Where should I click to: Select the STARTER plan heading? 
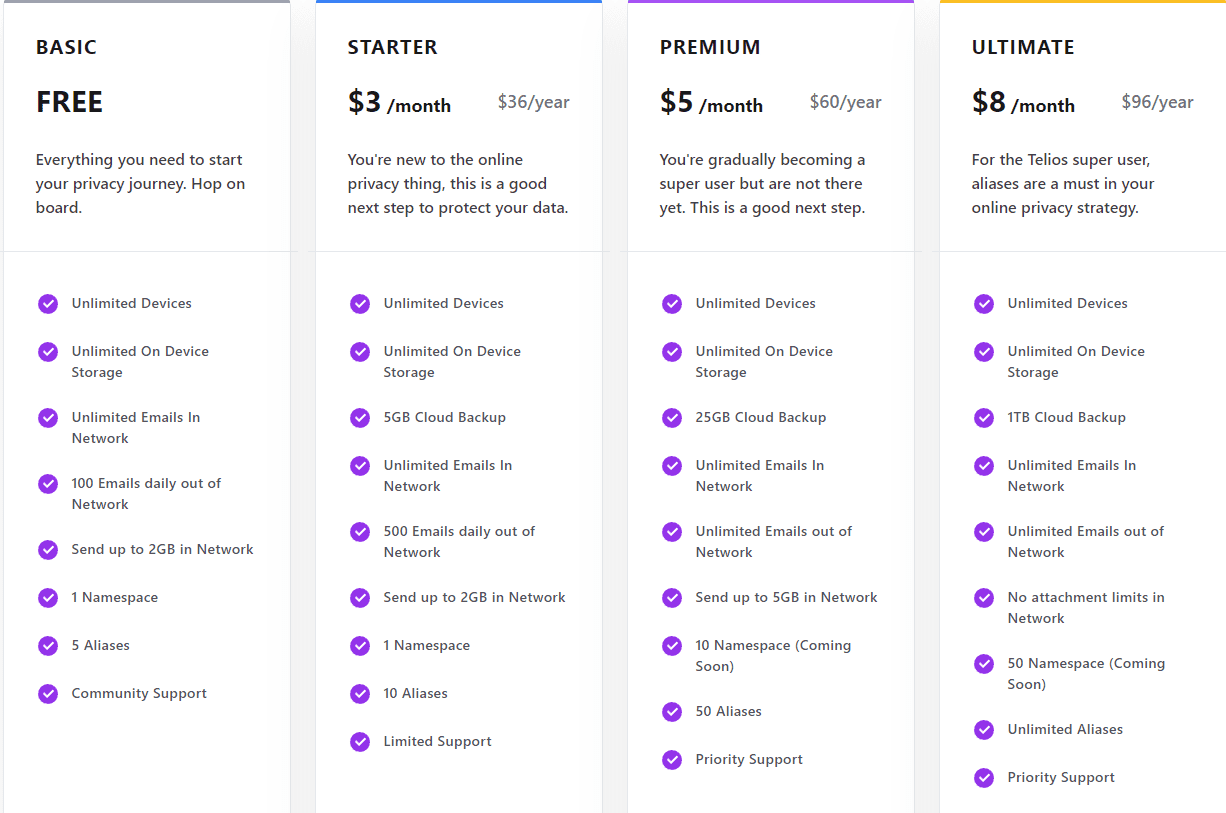click(x=392, y=47)
